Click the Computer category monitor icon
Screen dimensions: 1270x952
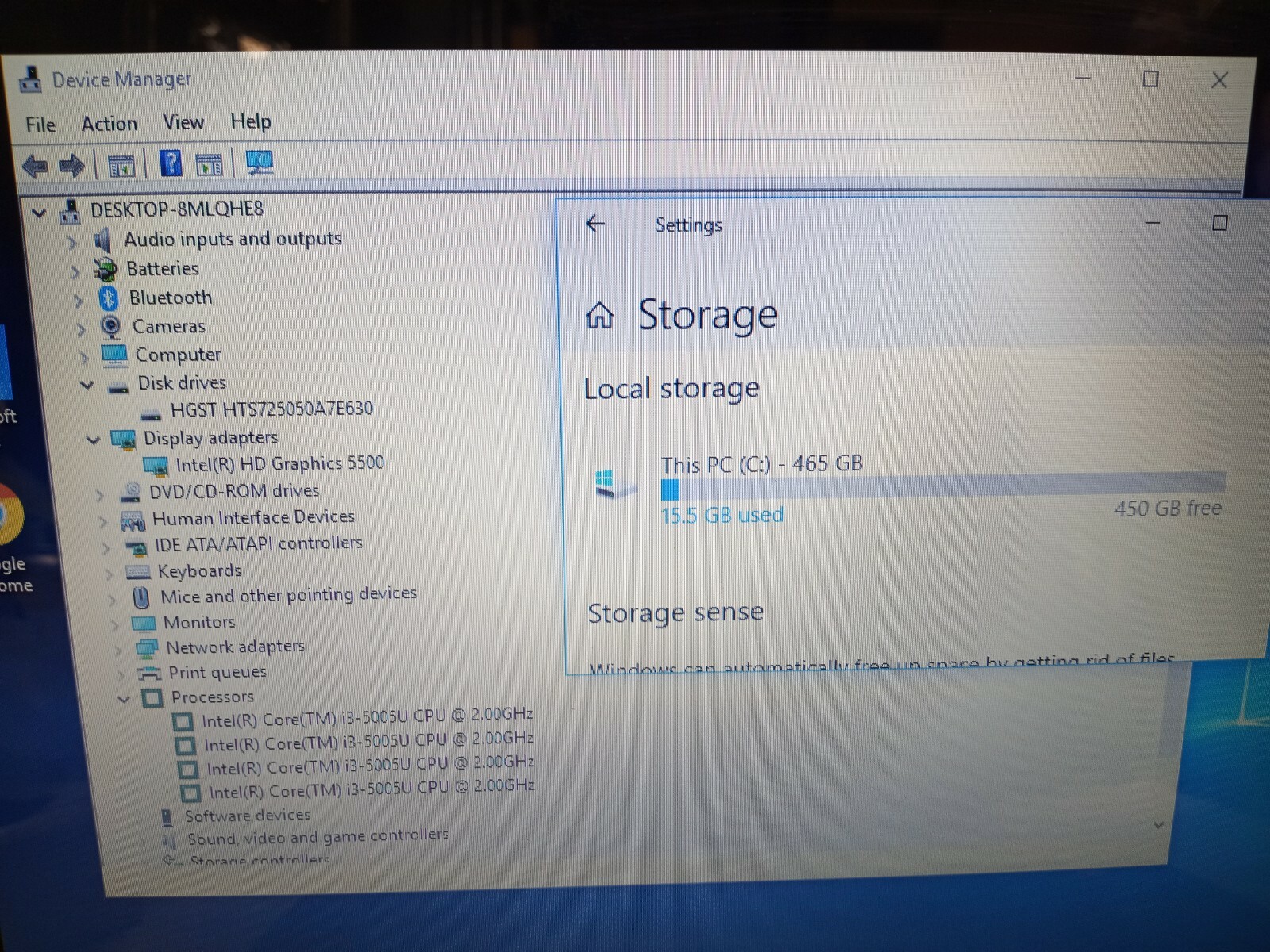[x=114, y=355]
